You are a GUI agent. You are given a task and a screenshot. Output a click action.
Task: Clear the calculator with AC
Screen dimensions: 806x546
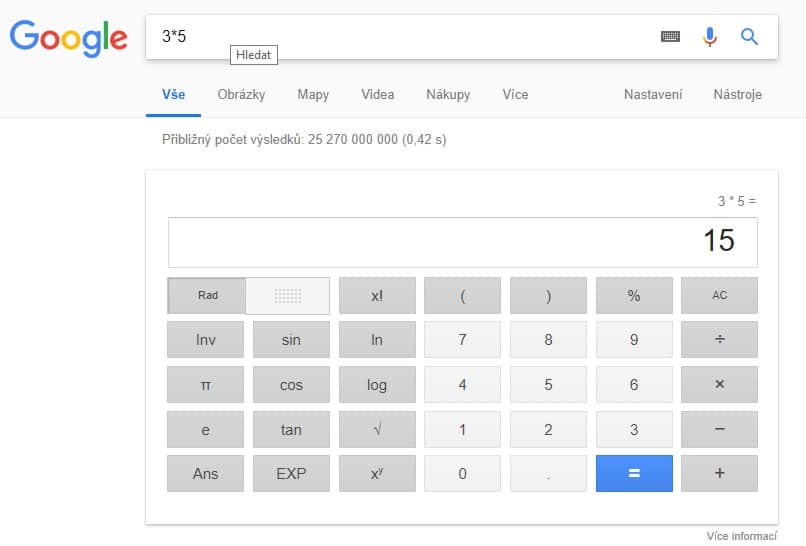(719, 296)
